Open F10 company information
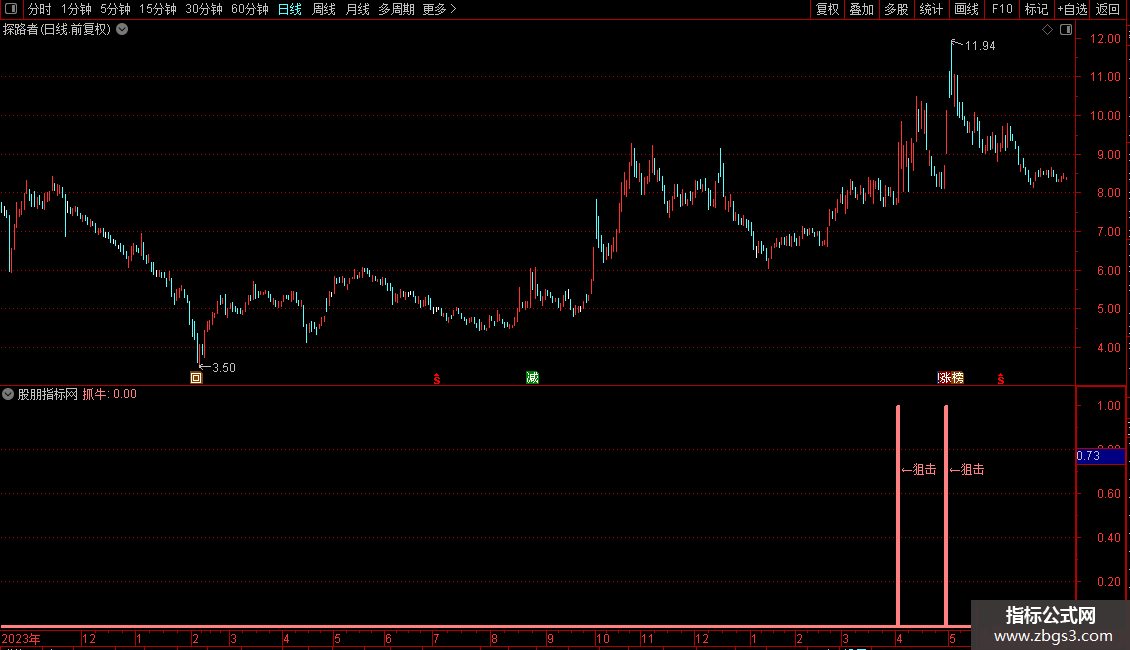This screenshot has width=1130, height=650. pyautogui.click(x=1002, y=9)
